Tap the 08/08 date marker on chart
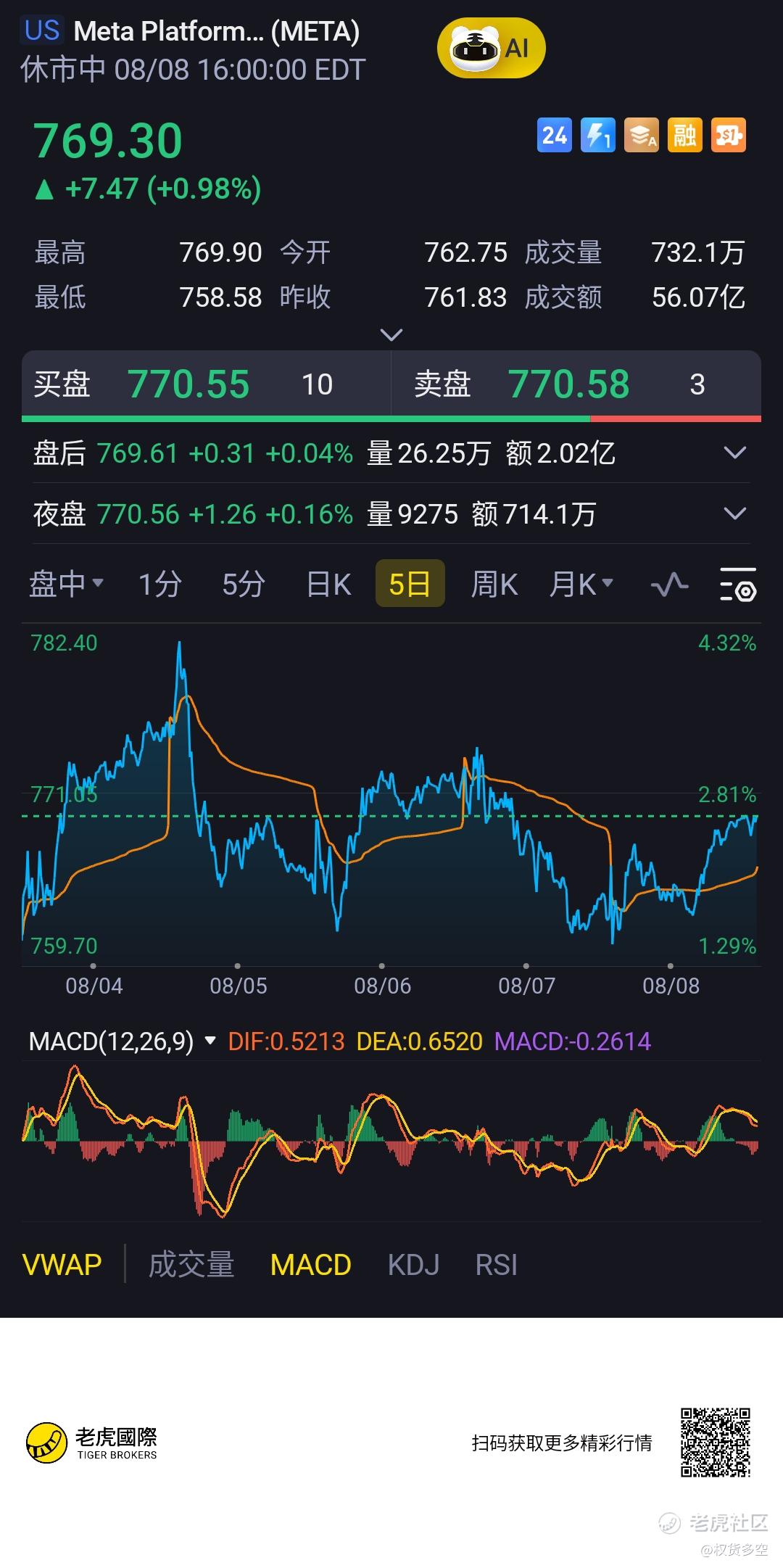Image resolution: width=783 pixels, height=1568 pixels. pos(671,986)
